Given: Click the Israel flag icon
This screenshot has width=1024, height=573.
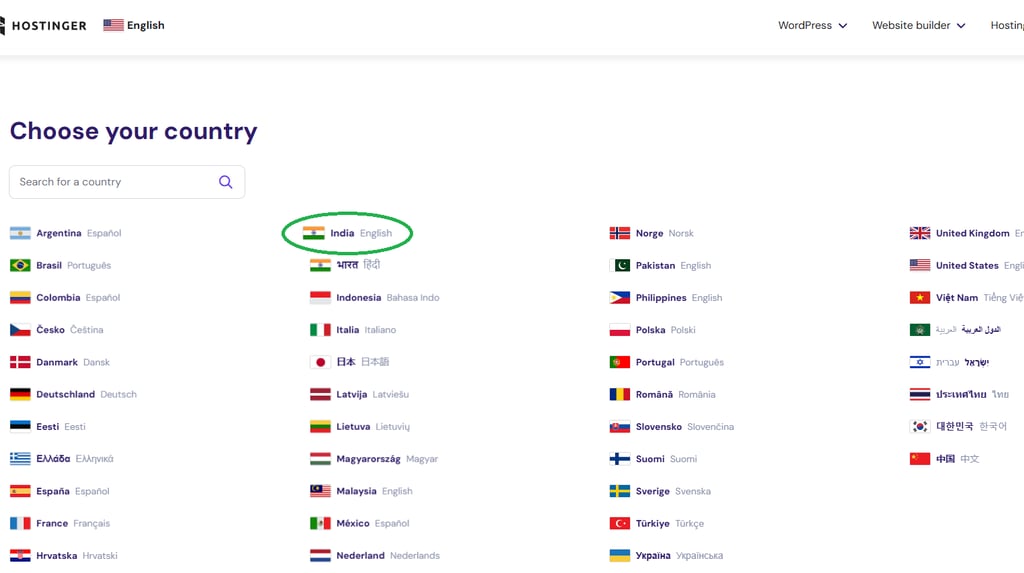Looking at the screenshot, I should [x=920, y=362].
